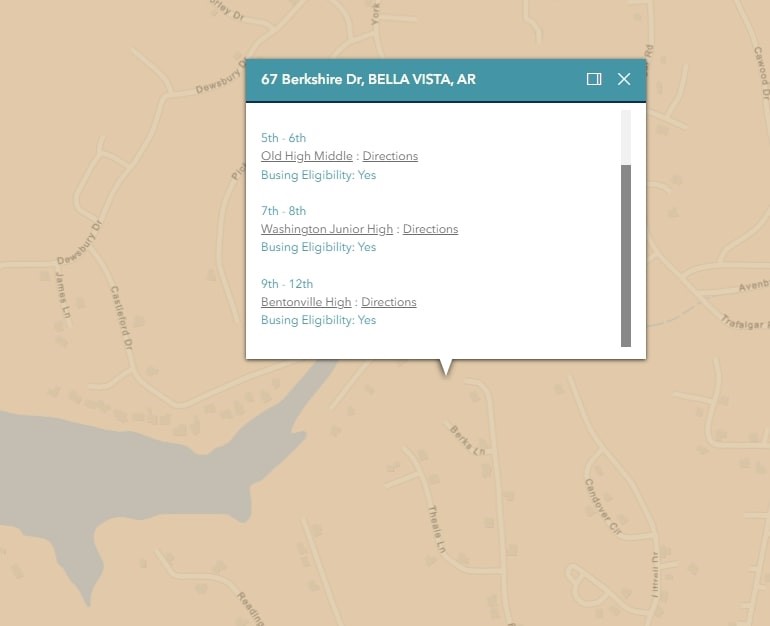Get Directions to Bentonville High
This screenshot has height=626, width=770.
point(389,302)
